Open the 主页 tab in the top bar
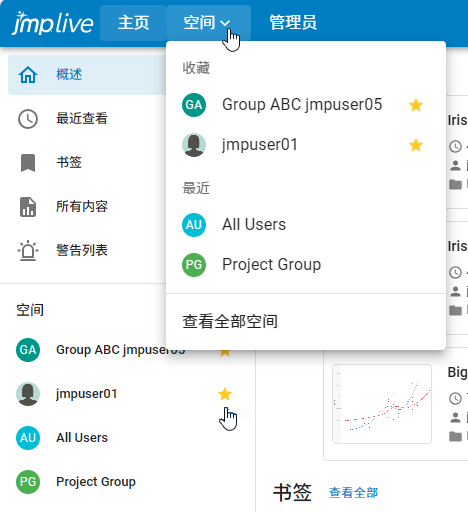The height and width of the screenshot is (512, 468). click(133, 23)
